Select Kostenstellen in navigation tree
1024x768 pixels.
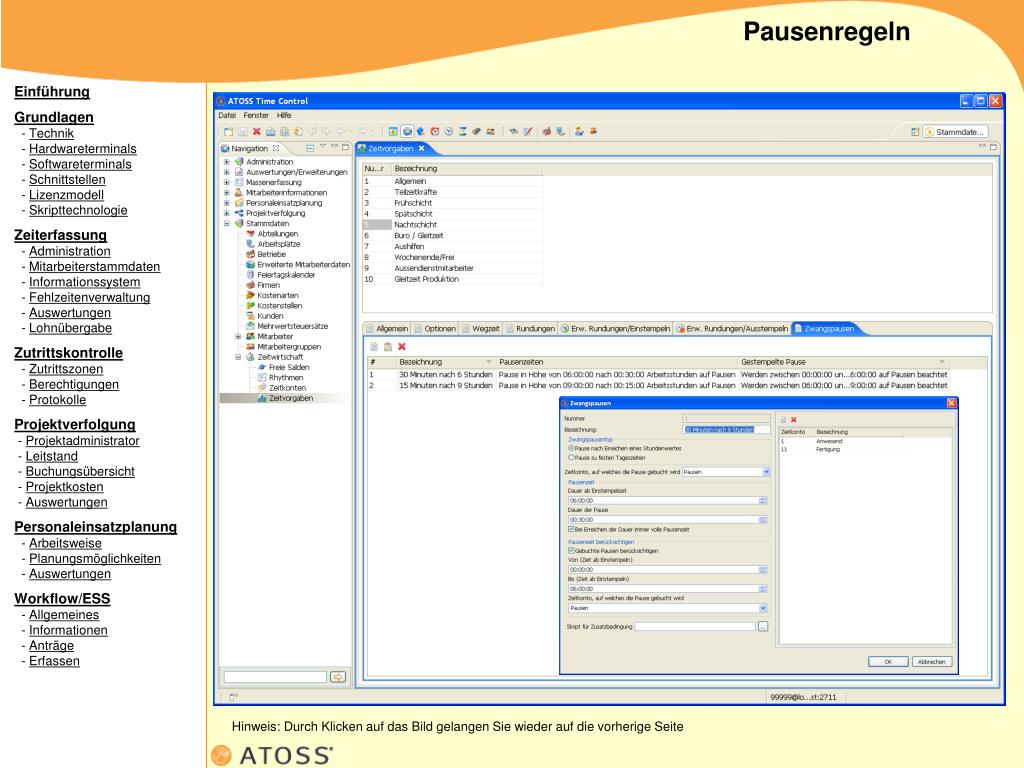(x=280, y=306)
